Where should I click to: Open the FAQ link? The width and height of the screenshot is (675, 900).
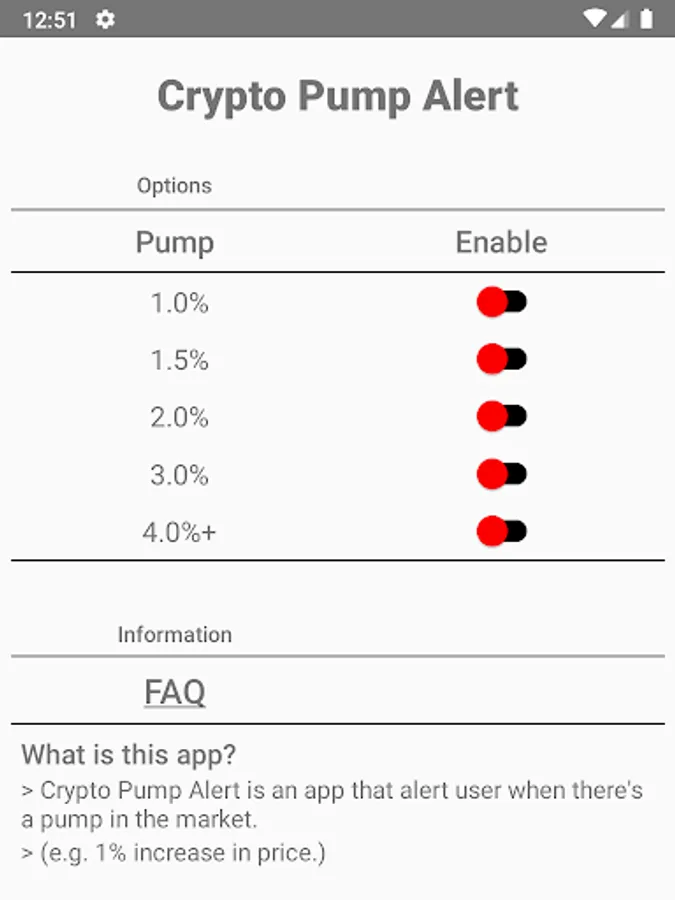(175, 692)
